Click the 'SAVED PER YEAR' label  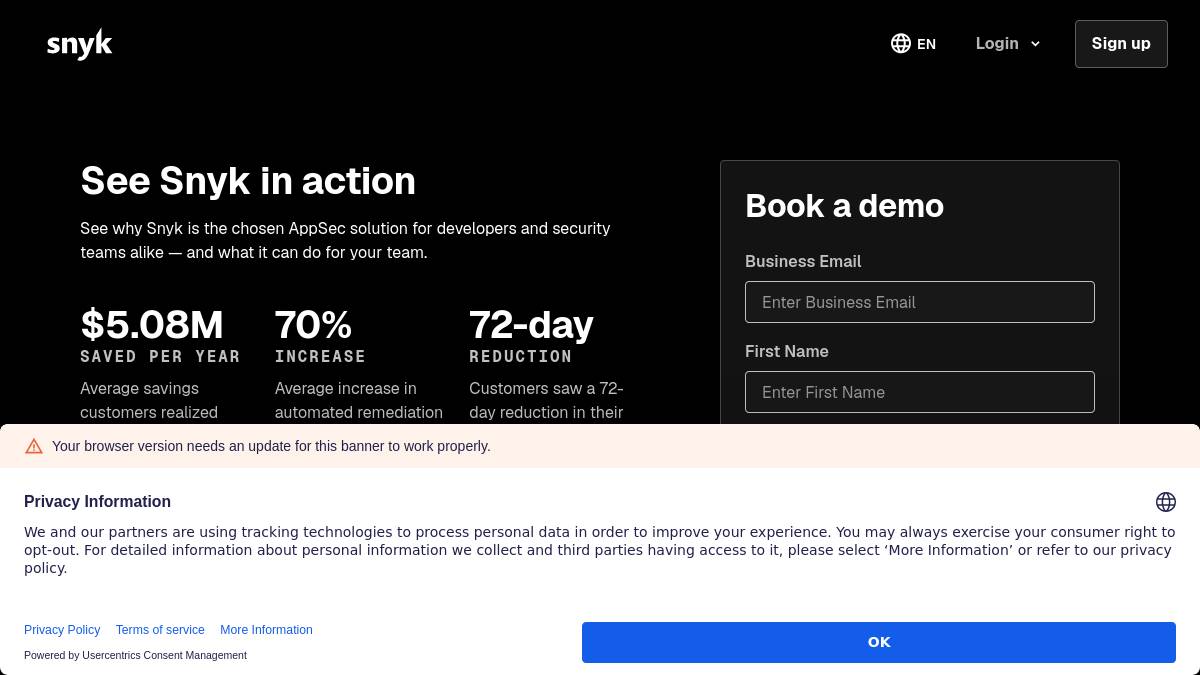click(160, 356)
